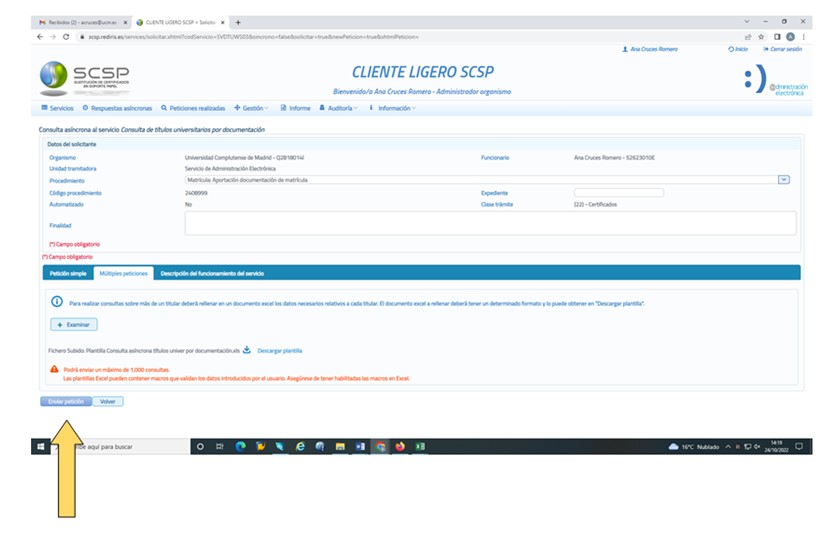Open the Windows Start menu
This screenshot has height=542, width=834.
41,447
